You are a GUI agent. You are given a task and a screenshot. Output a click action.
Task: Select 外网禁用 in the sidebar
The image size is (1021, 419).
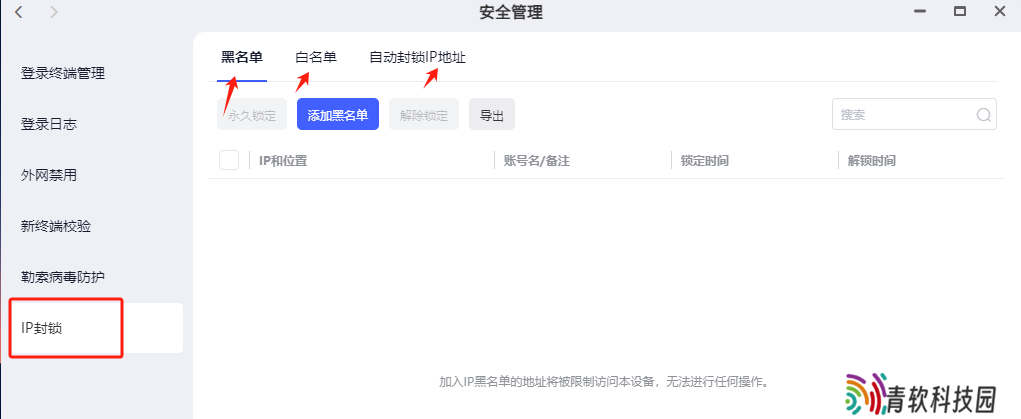click(x=49, y=175)
